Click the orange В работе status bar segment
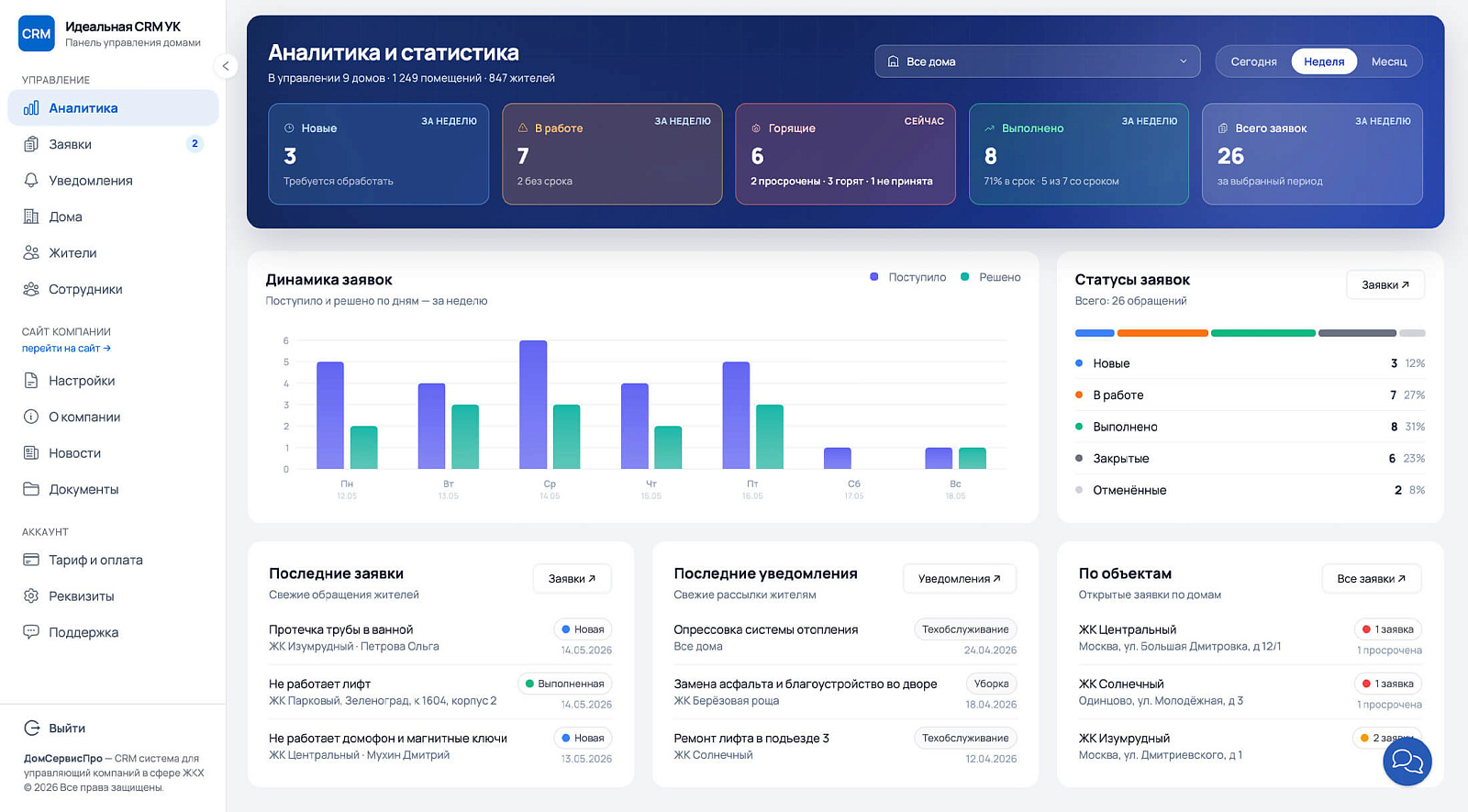The height and width of the screenshot is (812, 1468). click(1162, 333)
